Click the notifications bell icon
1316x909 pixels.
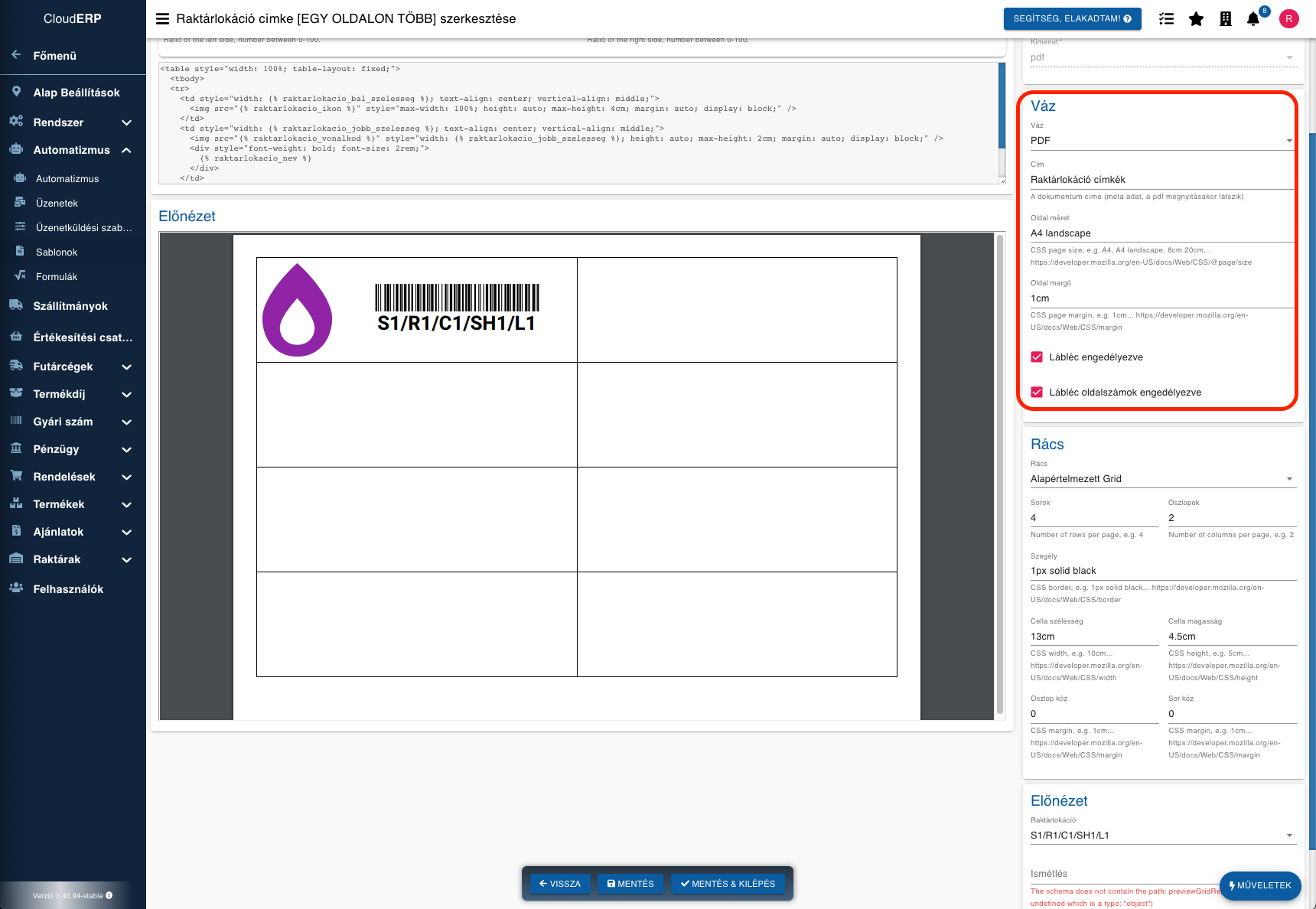pos(1252,19)
